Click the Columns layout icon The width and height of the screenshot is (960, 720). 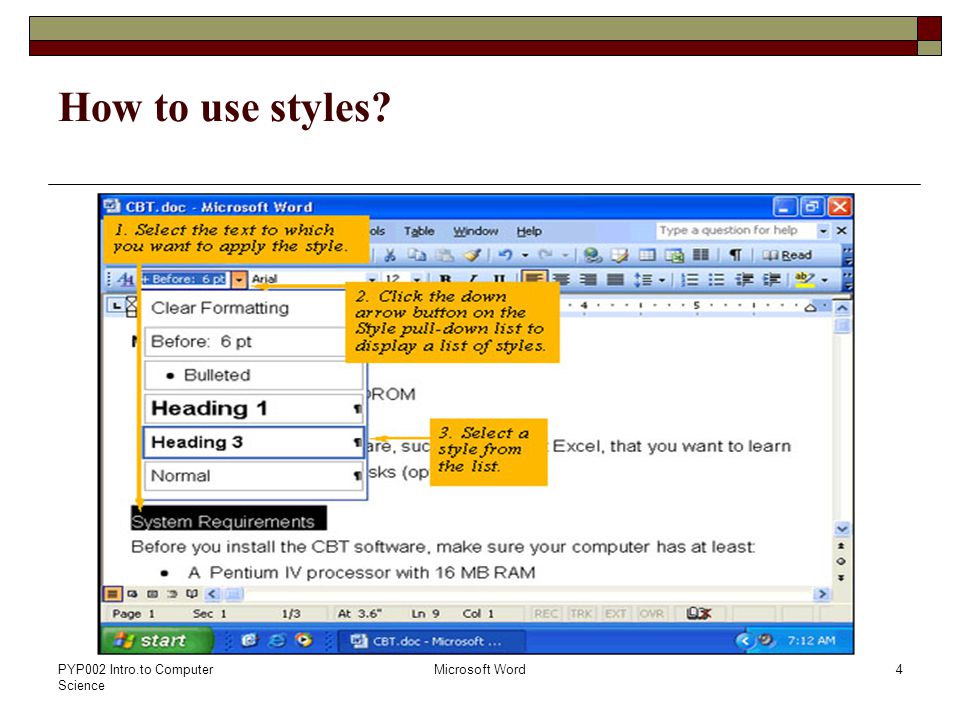click(701, 255)
